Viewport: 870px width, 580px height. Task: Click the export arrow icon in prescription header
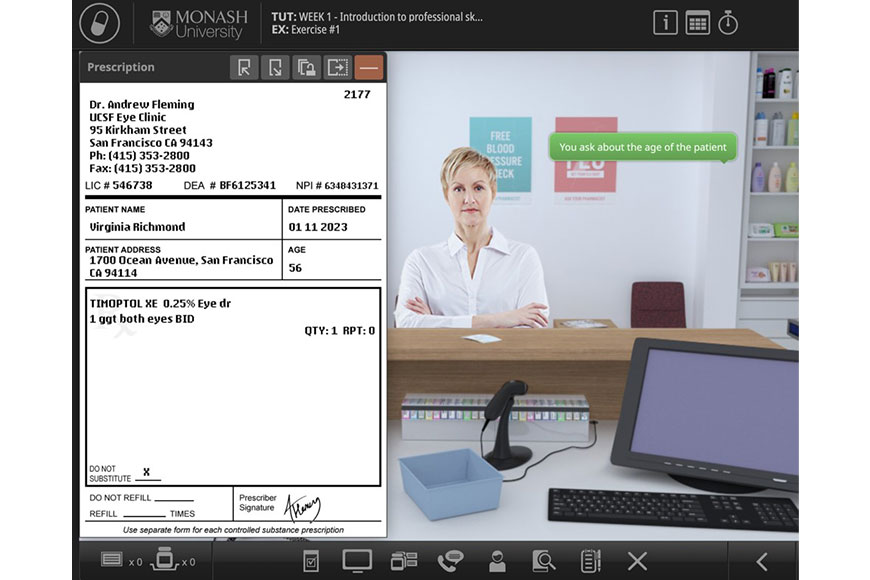click(337, 67)
